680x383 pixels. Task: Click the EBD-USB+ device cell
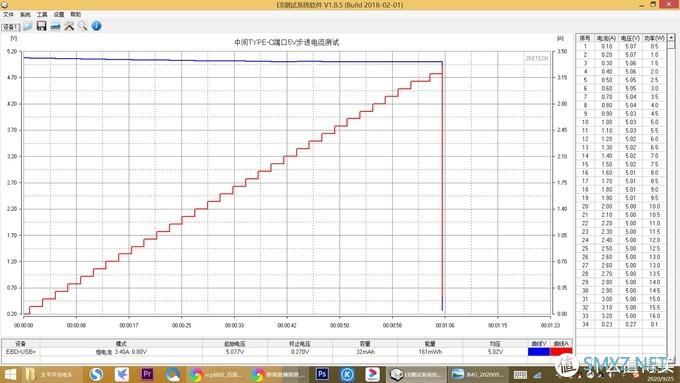click(x=21, y=351)
